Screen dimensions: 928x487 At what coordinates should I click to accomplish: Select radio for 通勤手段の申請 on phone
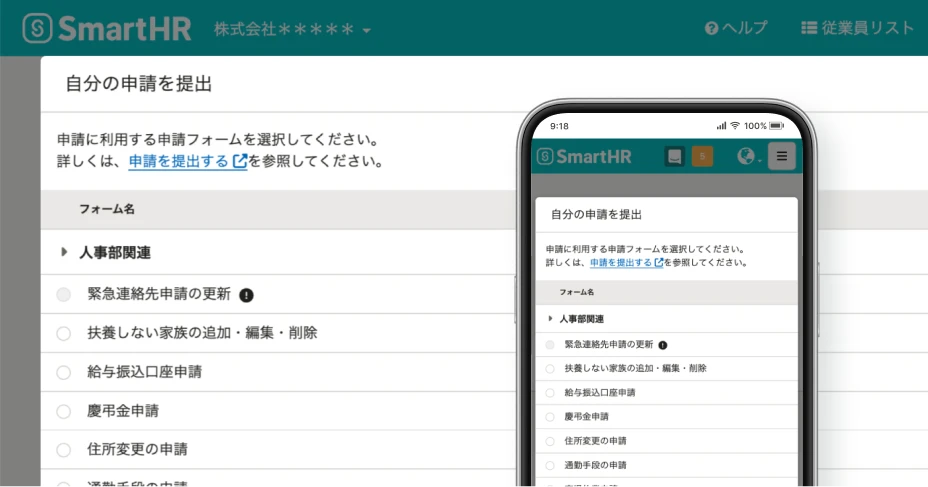pyautogui.click(x=550, y=466)
